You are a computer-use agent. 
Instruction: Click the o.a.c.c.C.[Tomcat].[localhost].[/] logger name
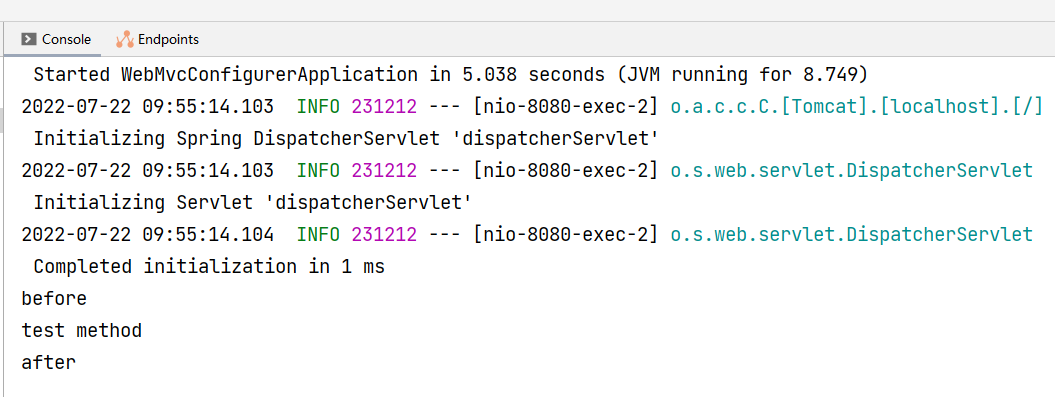click(857, 106)
